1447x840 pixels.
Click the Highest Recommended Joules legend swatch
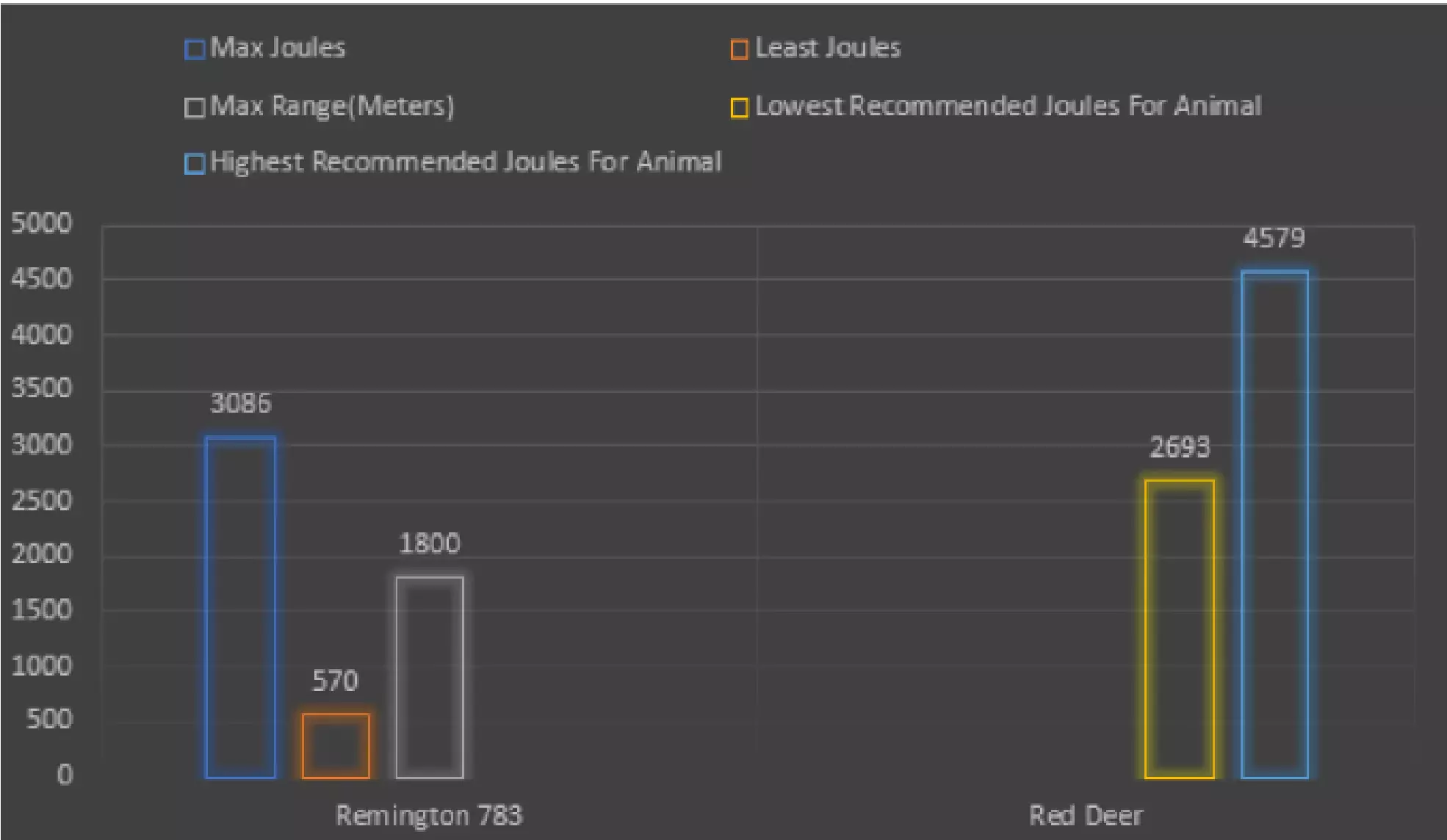click(195, 163)
